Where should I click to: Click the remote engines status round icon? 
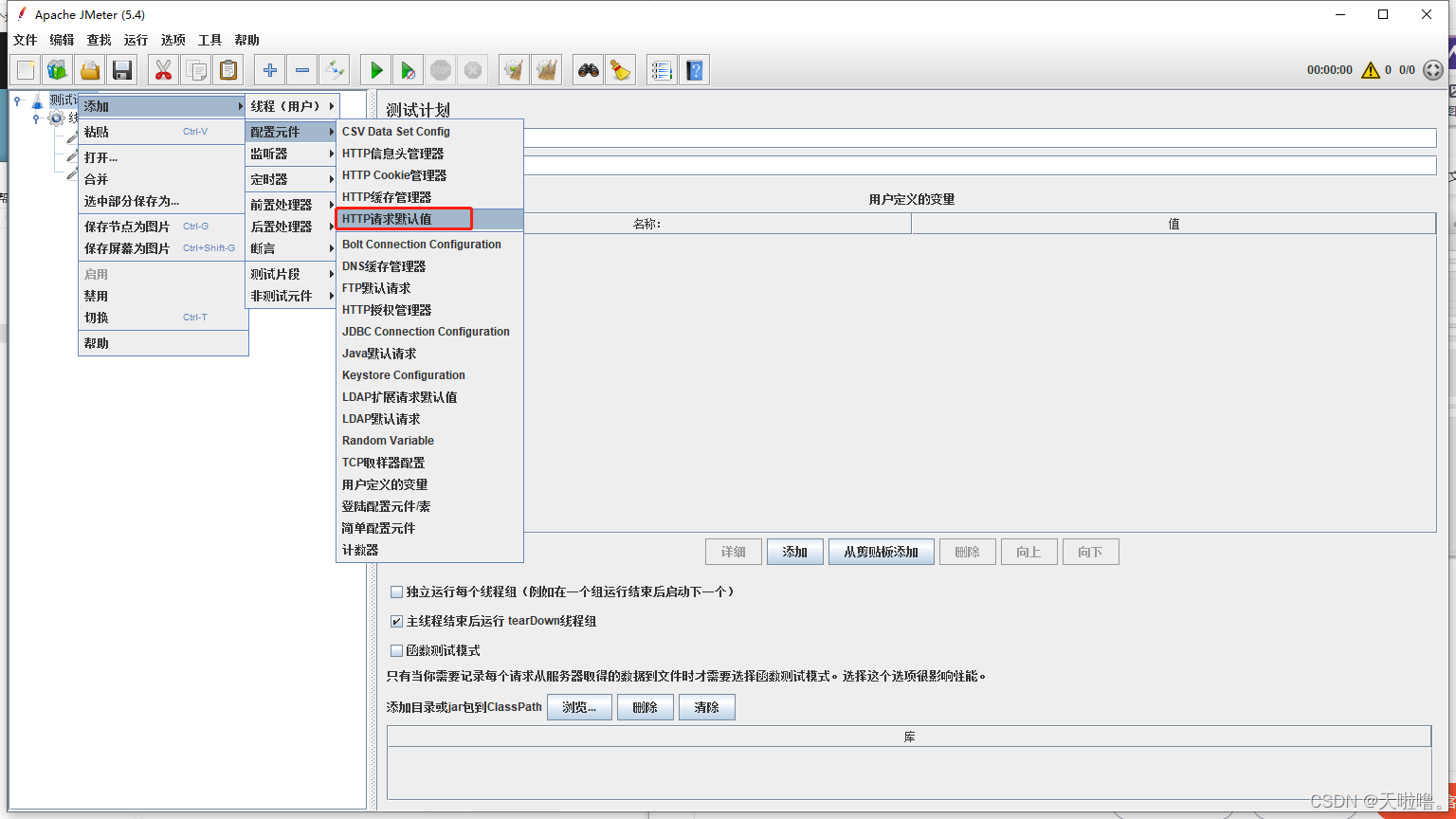(x=1433, y=70)
